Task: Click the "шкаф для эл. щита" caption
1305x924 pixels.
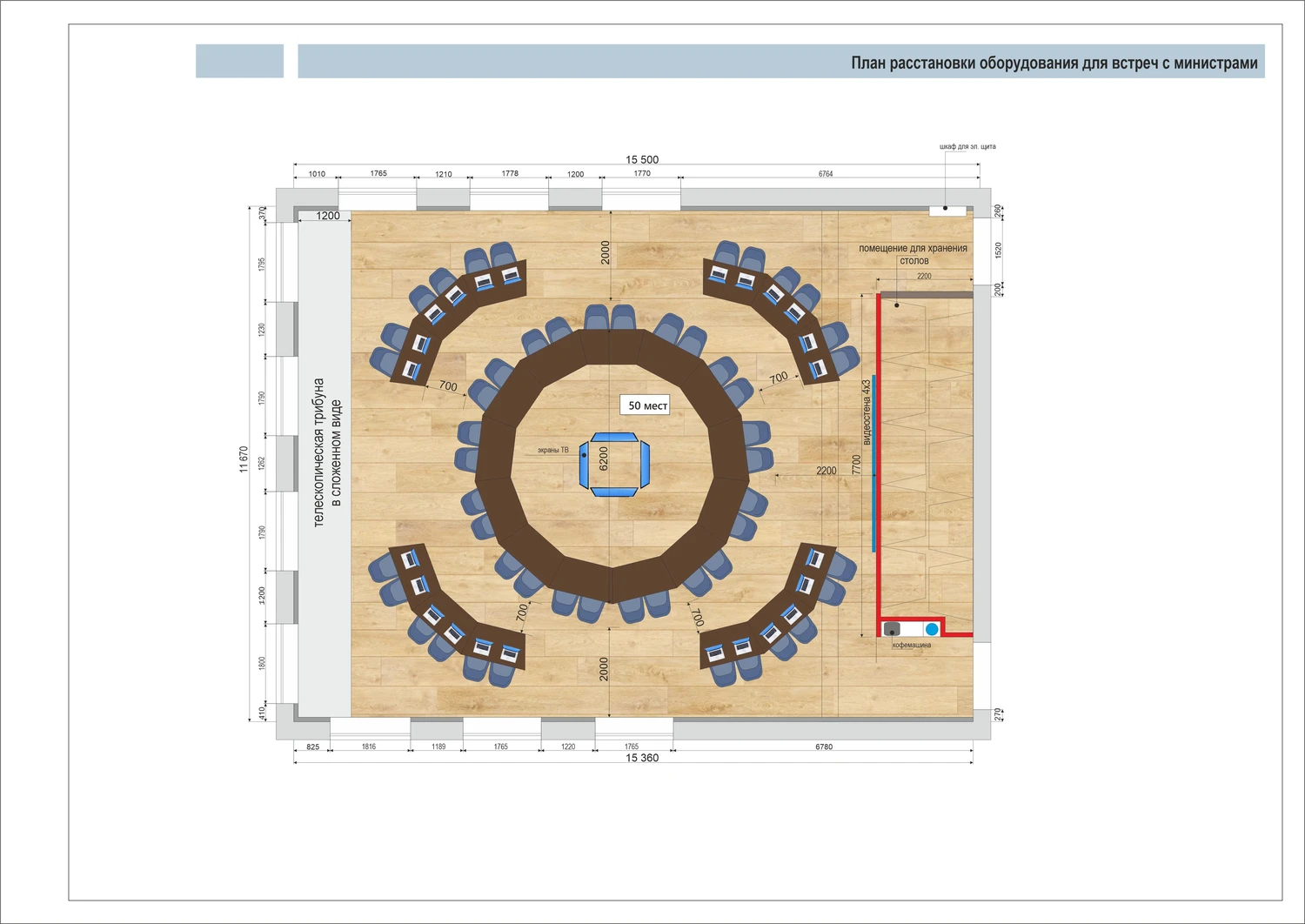Action: (967, 147)
